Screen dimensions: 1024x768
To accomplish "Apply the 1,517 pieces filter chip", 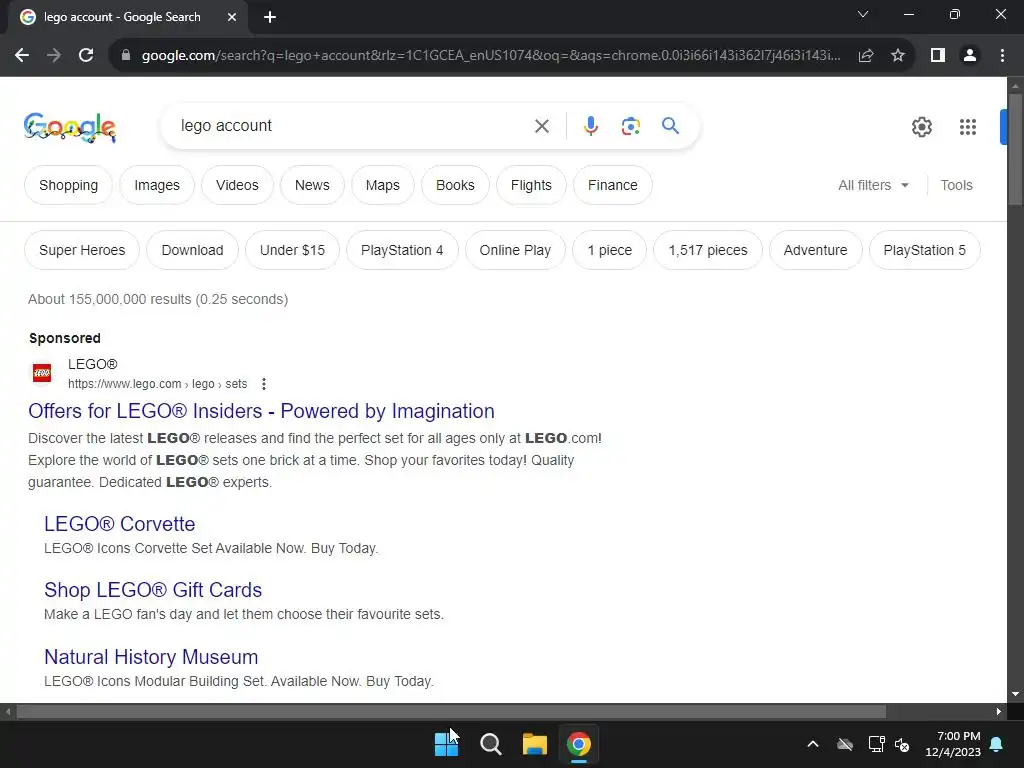I will (x=708, y=250).
